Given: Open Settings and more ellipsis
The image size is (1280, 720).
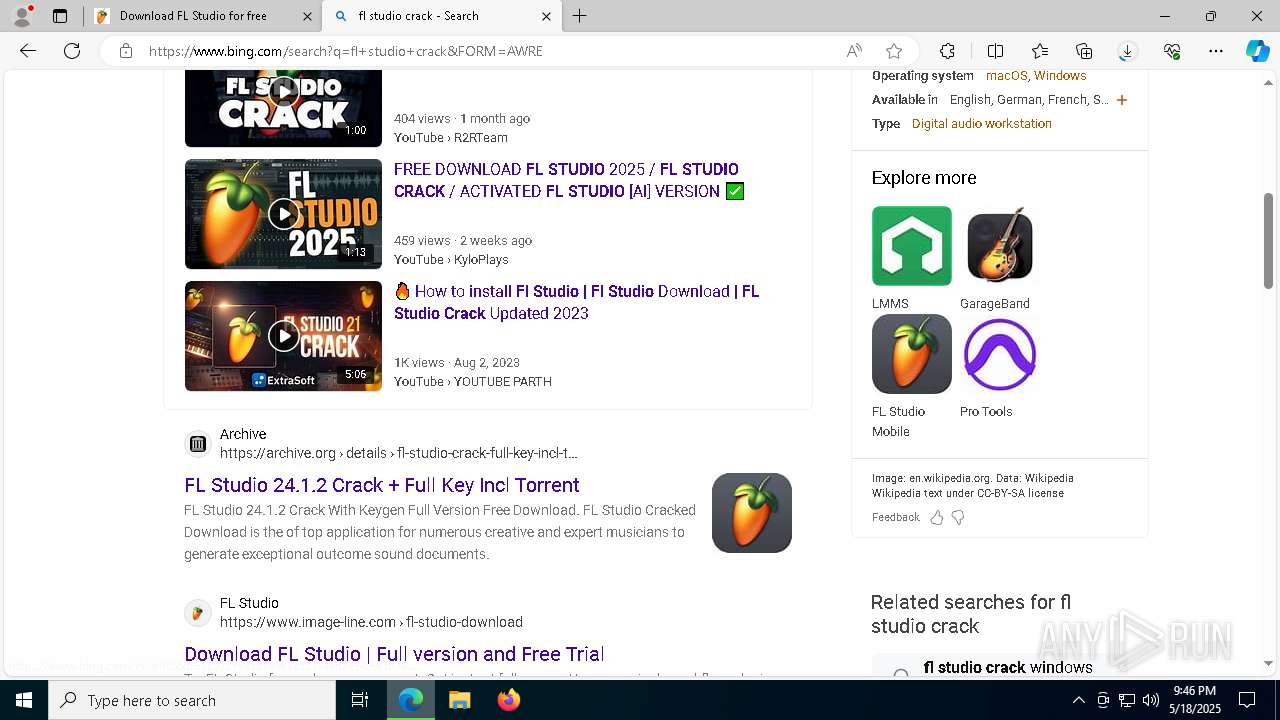Looking at the screenshot, I should (1216, 51).
